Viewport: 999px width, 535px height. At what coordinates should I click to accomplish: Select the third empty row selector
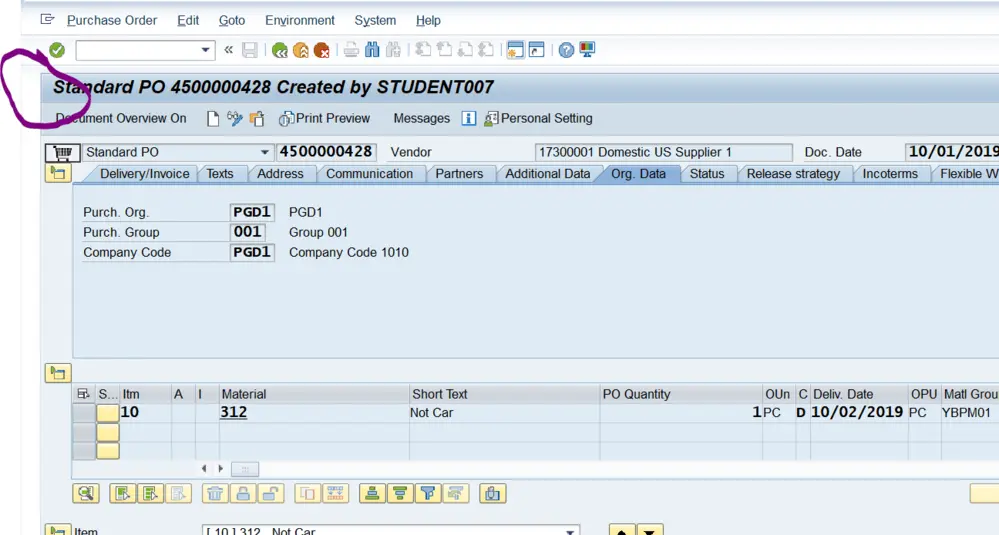[x=83, y=451]
